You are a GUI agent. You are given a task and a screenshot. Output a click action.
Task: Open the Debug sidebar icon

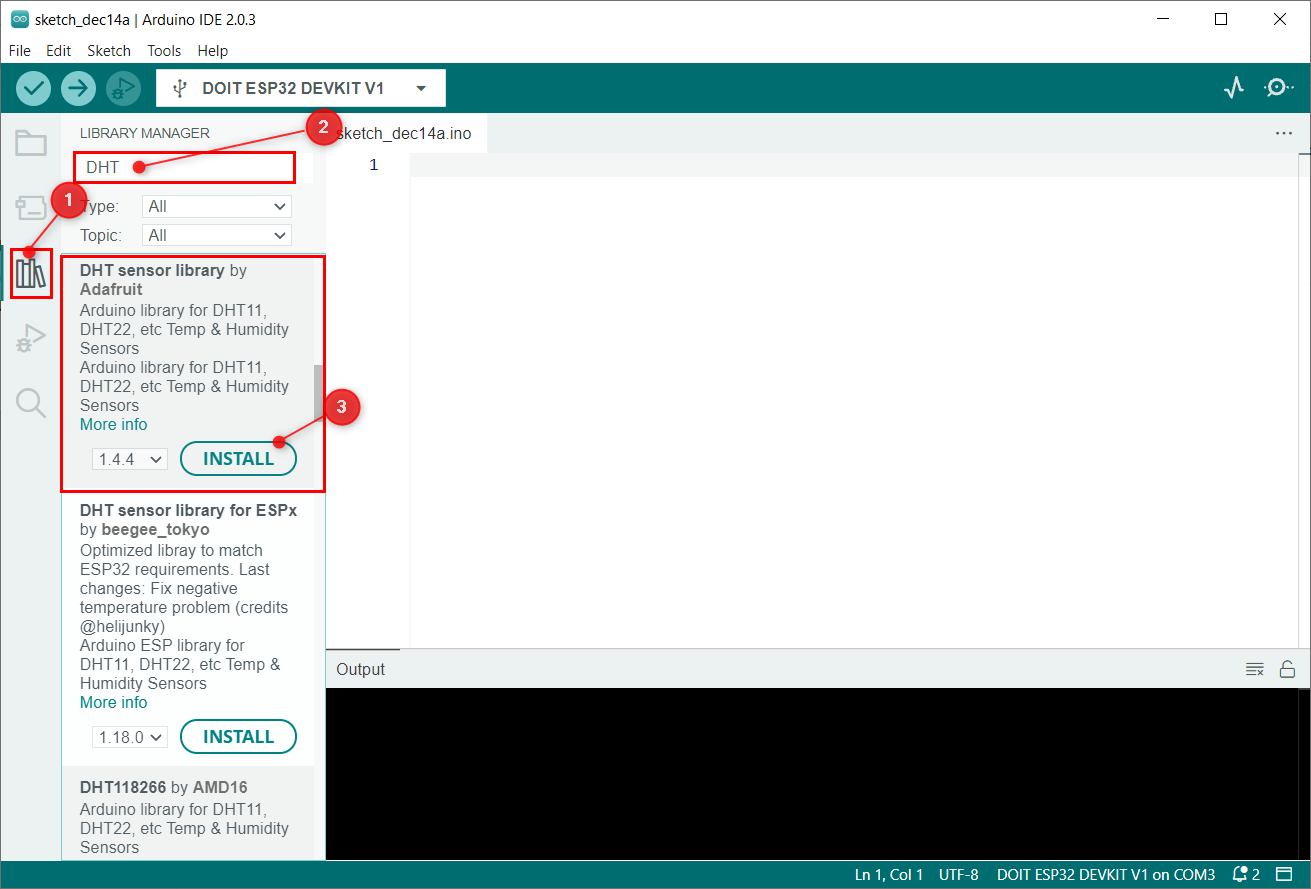point(31,339)
